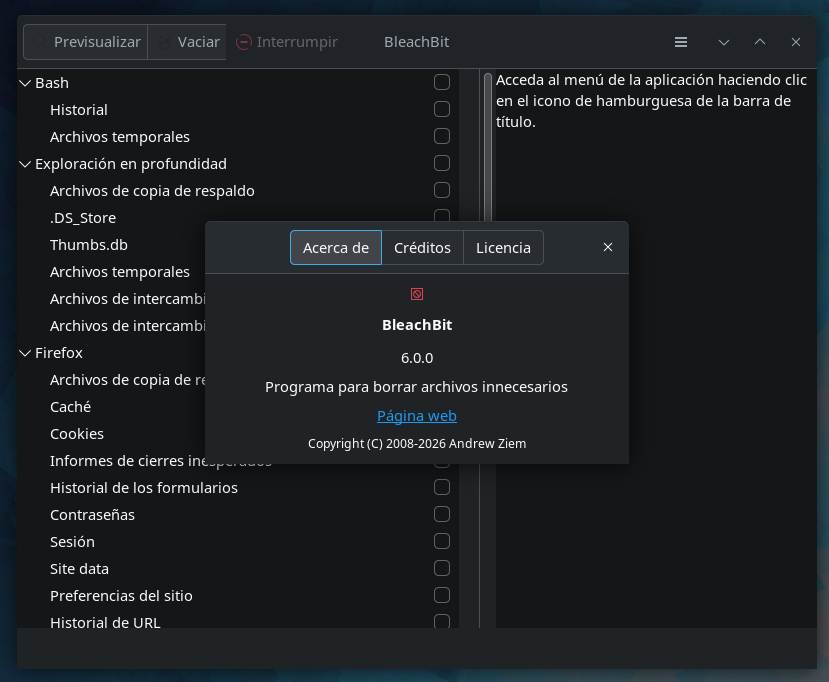Click the BleachBit logo in the About dialog
This screenshot has width=829, height=682.
(417, 293)
